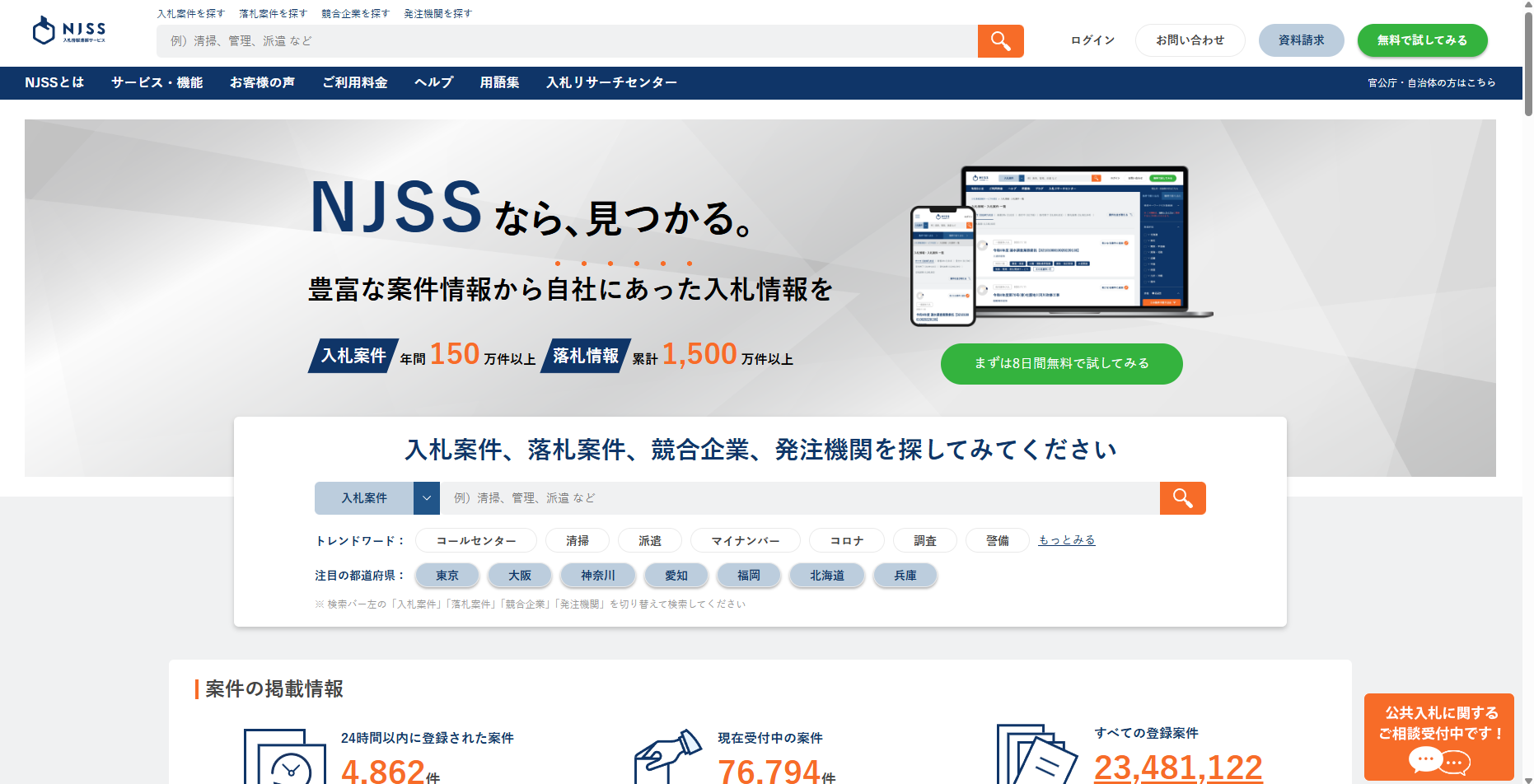Choose the 北海道 prefecture chip

[x=827, y=575]
